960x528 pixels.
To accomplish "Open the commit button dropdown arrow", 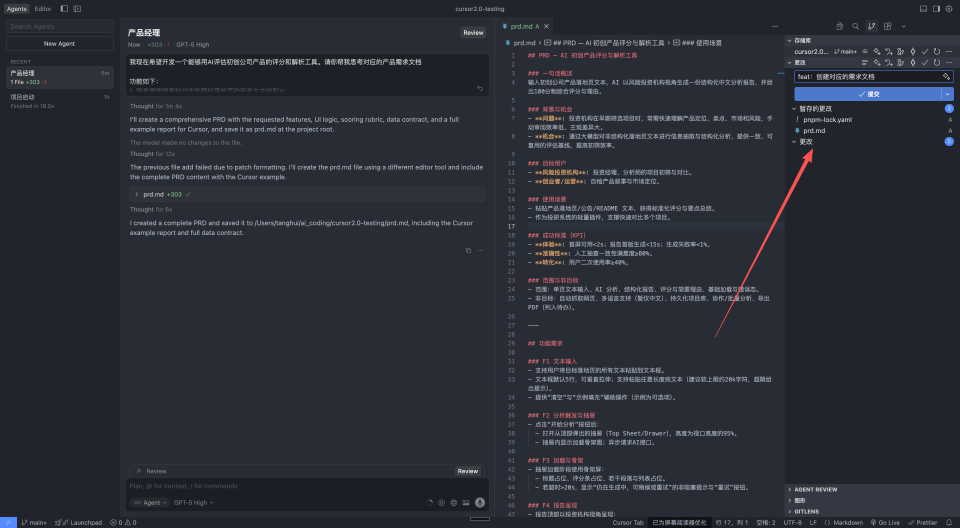I will pos(947,94).
